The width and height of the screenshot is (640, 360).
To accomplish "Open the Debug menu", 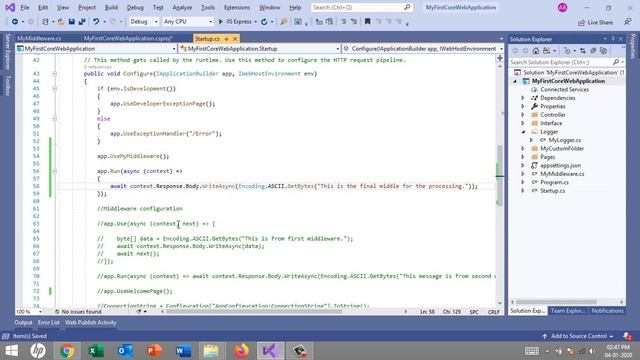I will pos(135,7).
